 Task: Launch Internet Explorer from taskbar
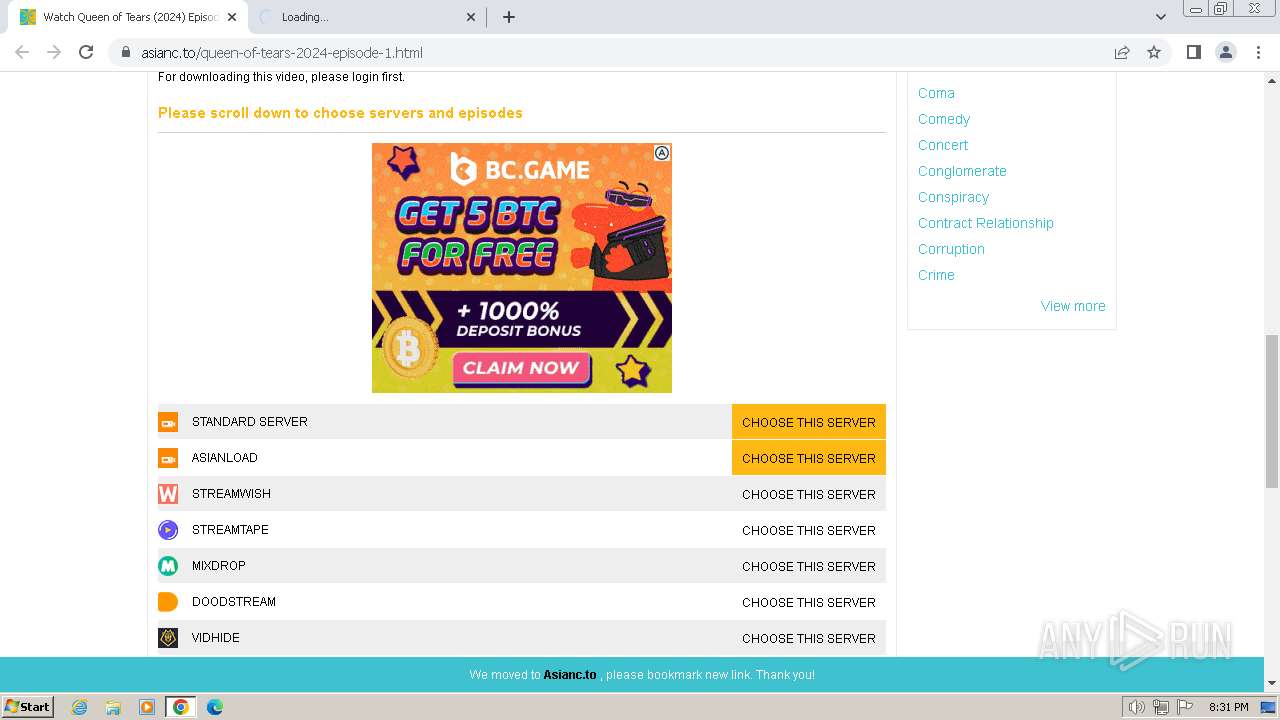coord(79,707)
